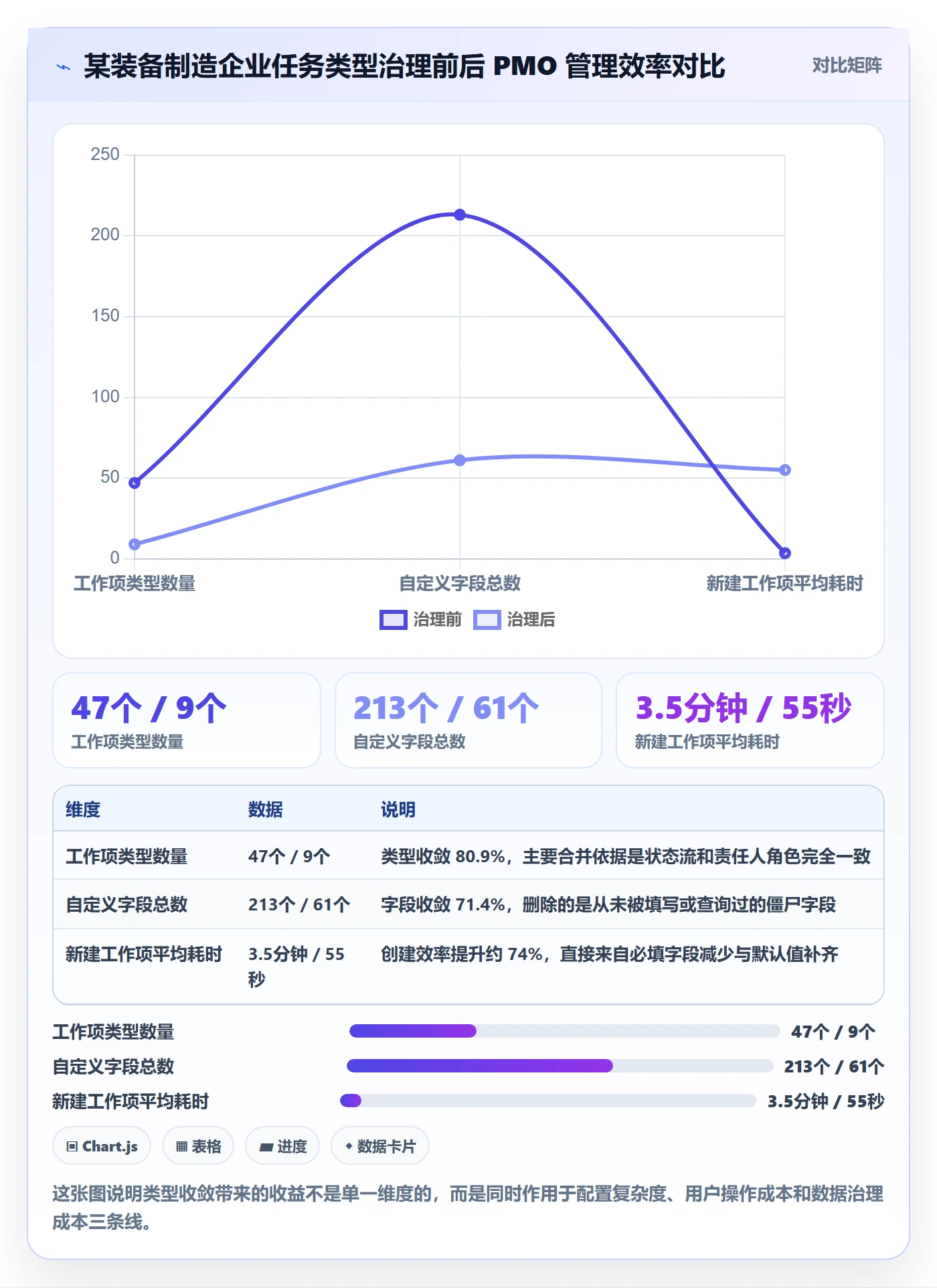
Task: Select the 进度 chip
Action: pos(282,1146)
